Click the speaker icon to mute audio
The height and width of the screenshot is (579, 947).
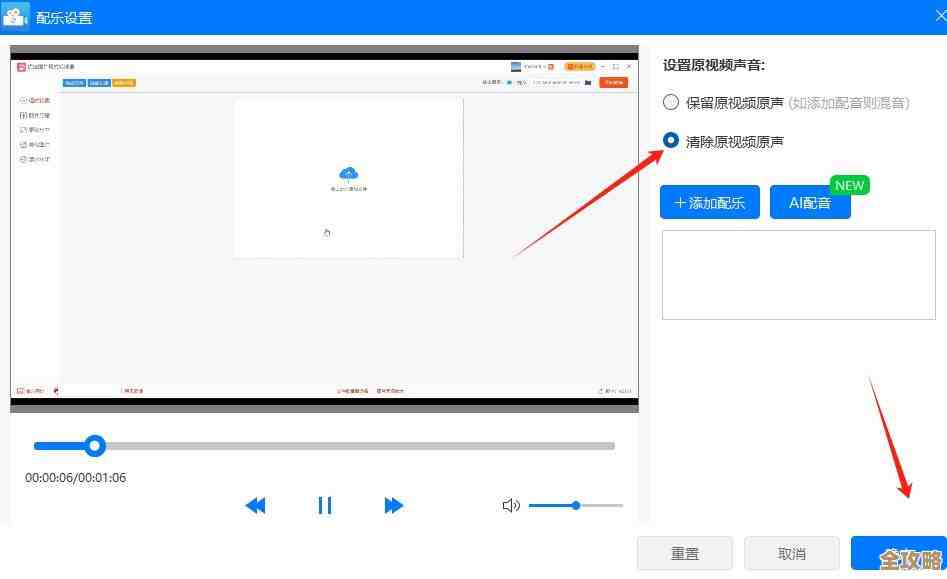511,505
